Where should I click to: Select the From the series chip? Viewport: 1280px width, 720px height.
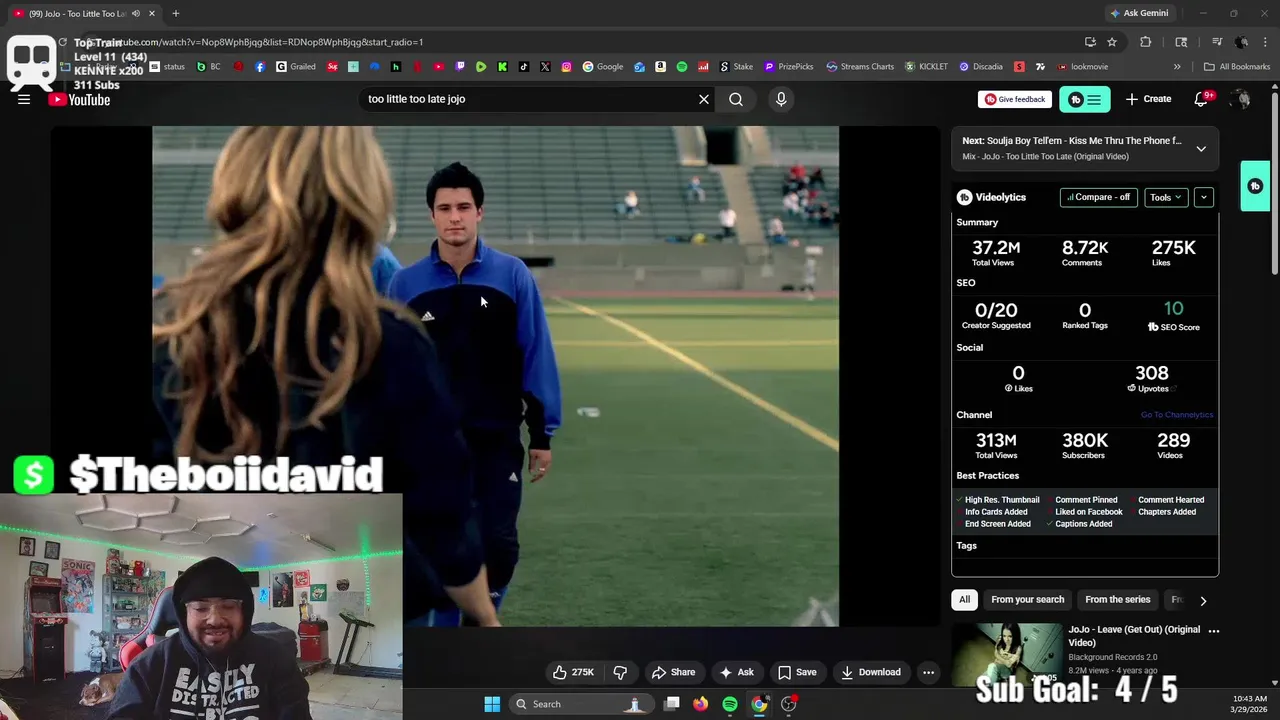pyautogui.click(x=1117, y=600)
